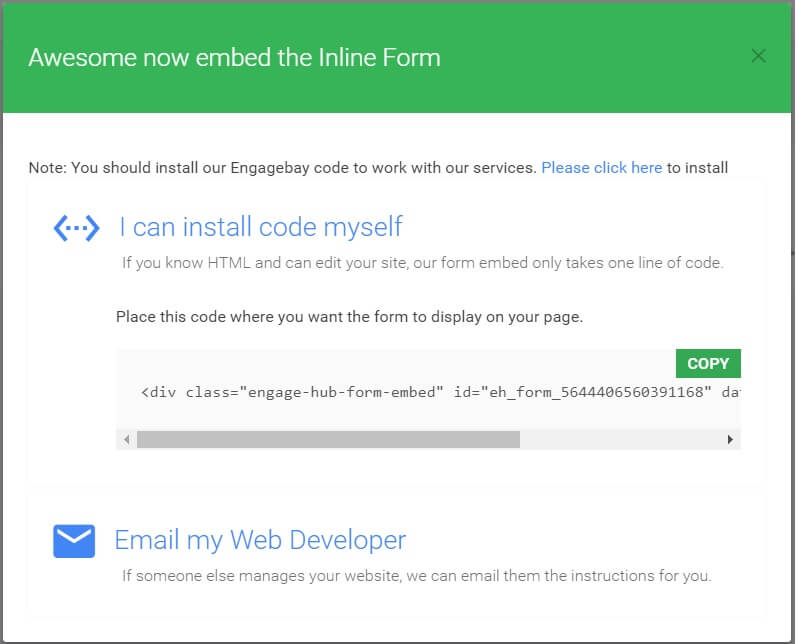
Task: Open 'I can install code myself' option
Action: click(x=261, y=227)
